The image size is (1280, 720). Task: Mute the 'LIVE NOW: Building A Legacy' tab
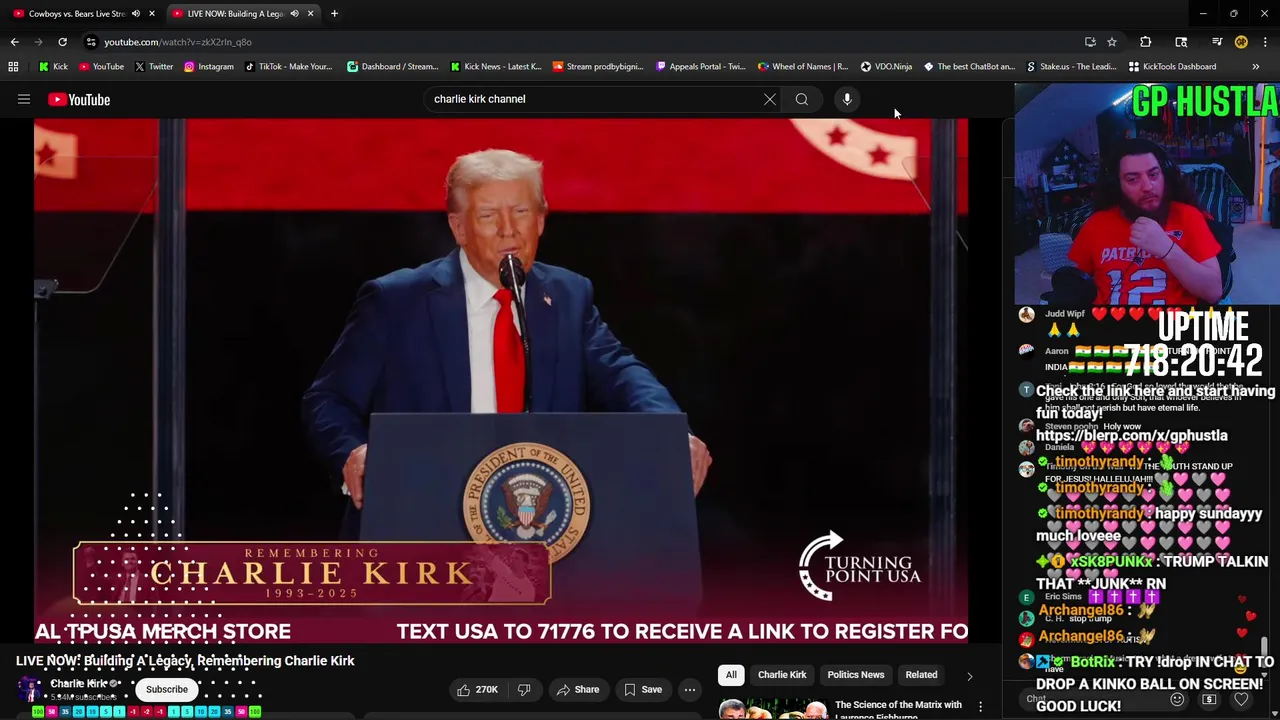[294, 13]
